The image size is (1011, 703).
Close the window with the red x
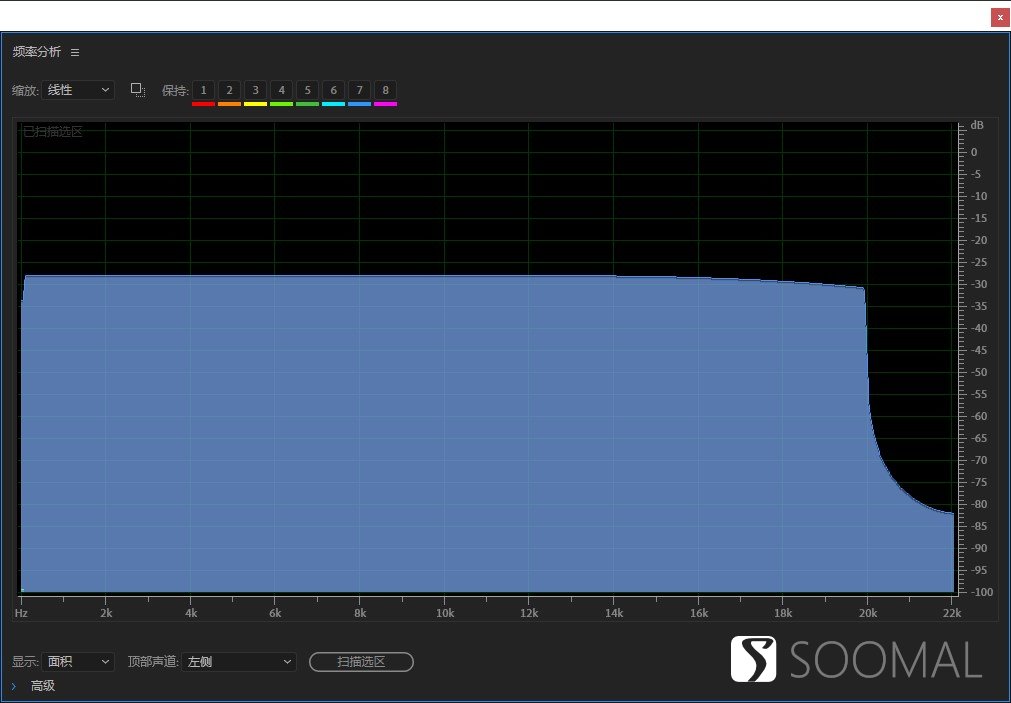click(1000, 17)
